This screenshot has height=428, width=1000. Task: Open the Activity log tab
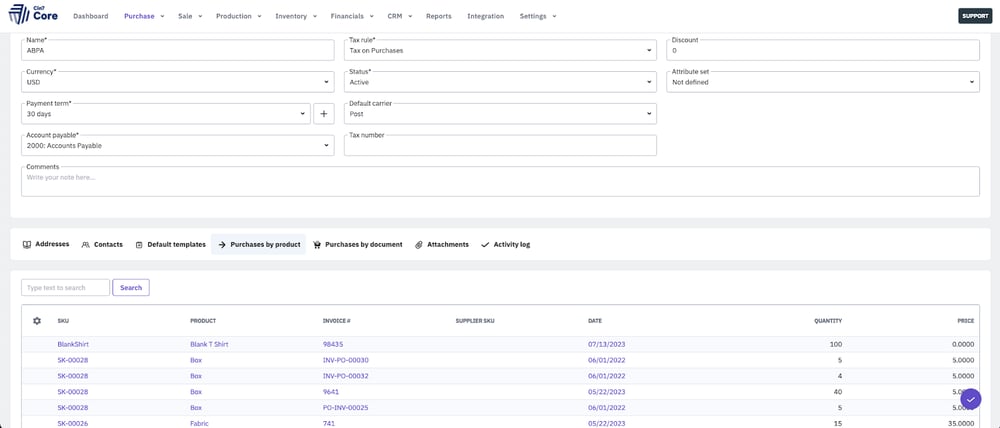(x=506, y=244)
